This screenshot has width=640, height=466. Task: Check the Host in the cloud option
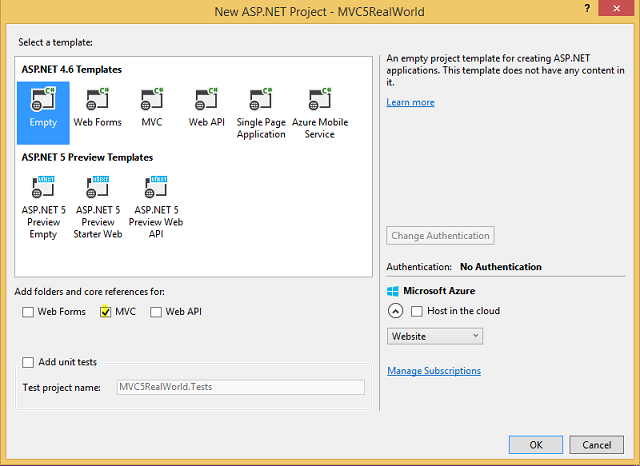[x=417, y=311]
